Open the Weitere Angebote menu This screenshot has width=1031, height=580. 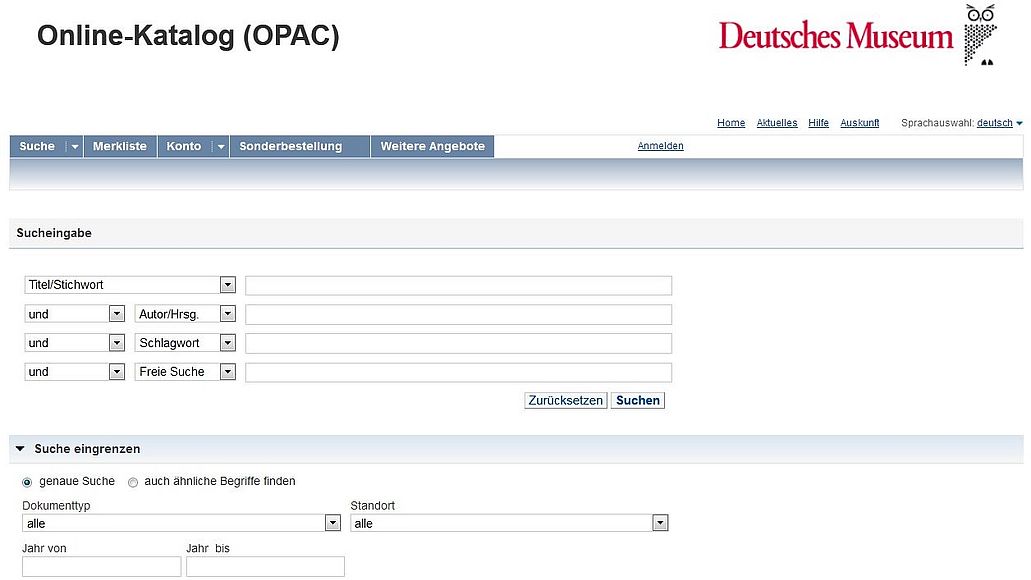[x=432, y=146]
